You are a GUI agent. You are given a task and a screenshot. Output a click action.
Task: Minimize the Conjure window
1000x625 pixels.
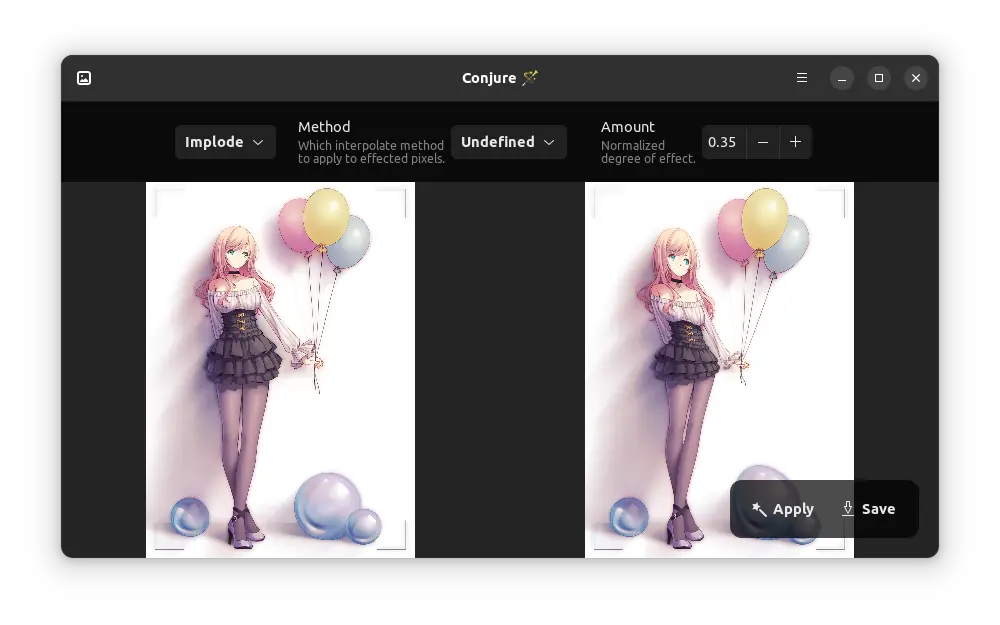(x=842, y=78)
